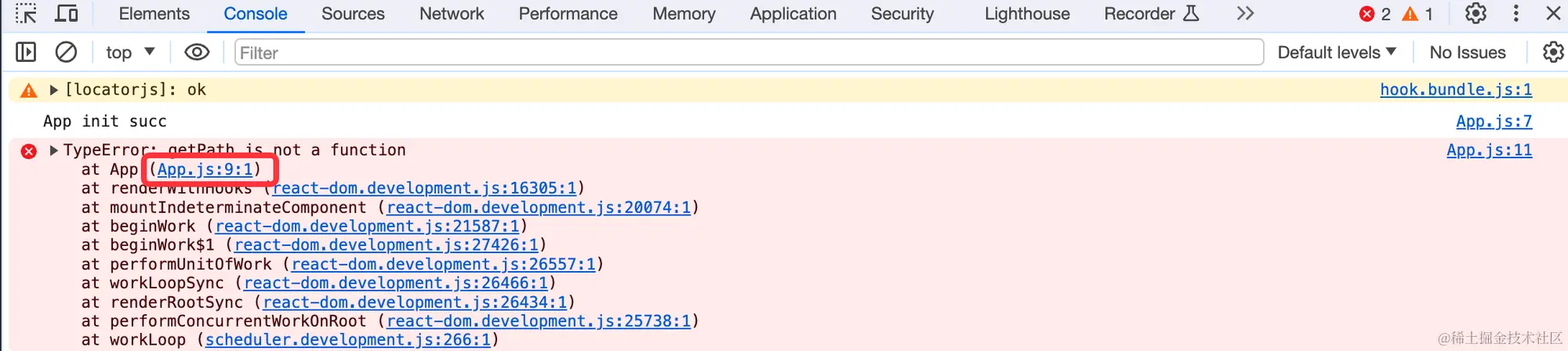Viewport: 1568px width, 351px height.
Task: Click into the console Filter field
Action: coord(749,52)
